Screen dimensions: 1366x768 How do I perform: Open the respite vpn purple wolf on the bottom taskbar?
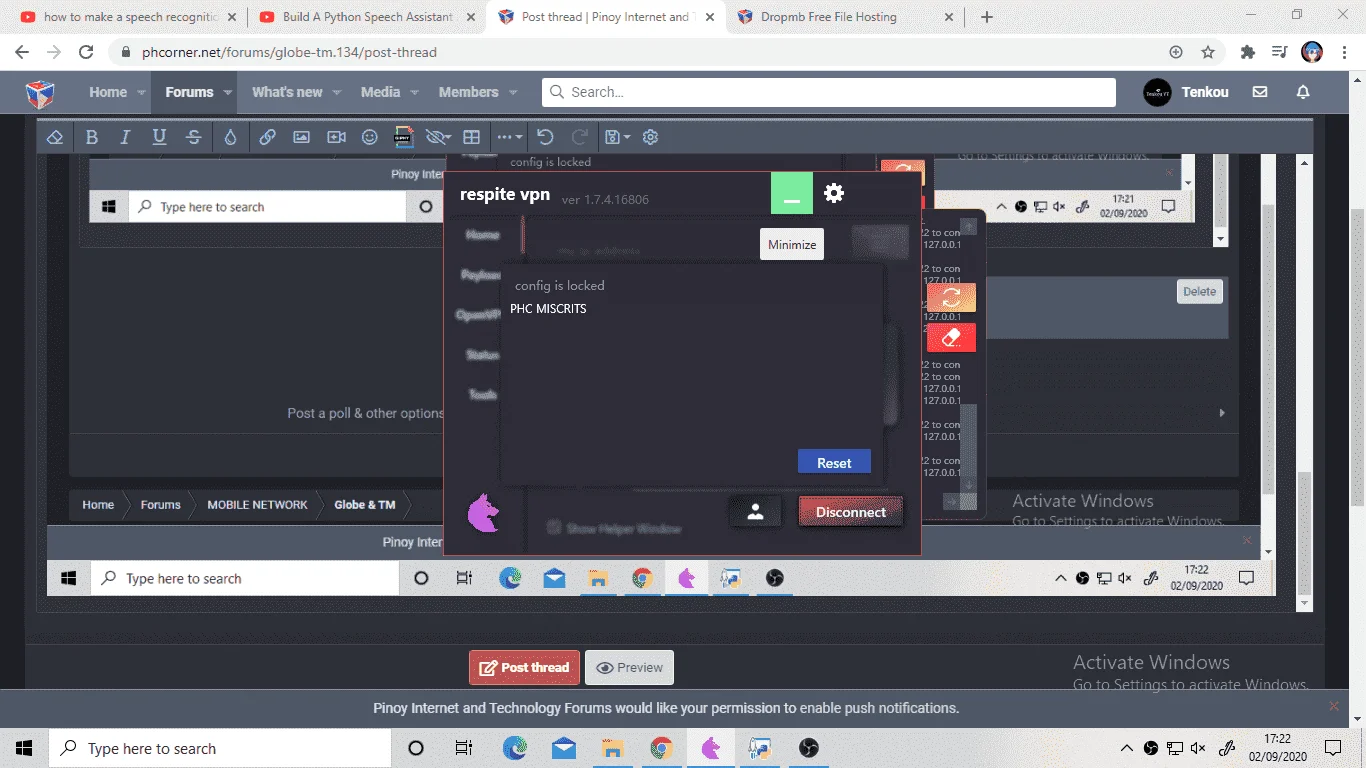711,748
